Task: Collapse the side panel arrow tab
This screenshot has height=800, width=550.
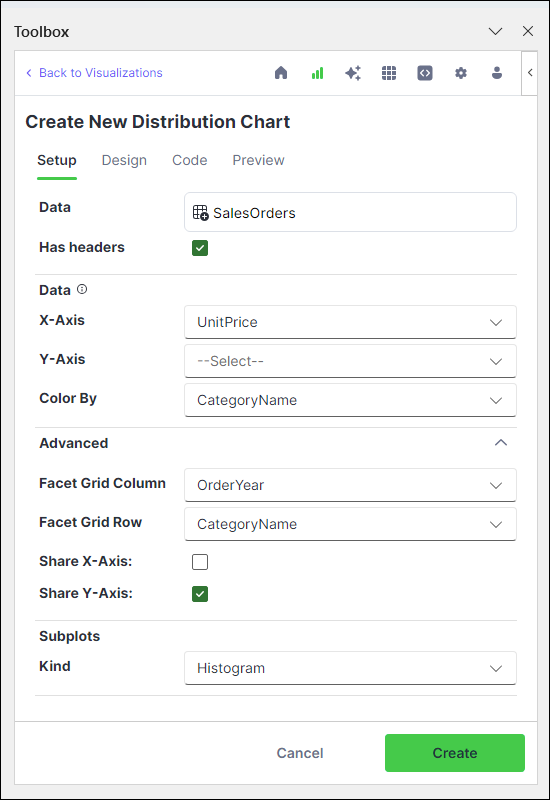Action: pos(530,73)
